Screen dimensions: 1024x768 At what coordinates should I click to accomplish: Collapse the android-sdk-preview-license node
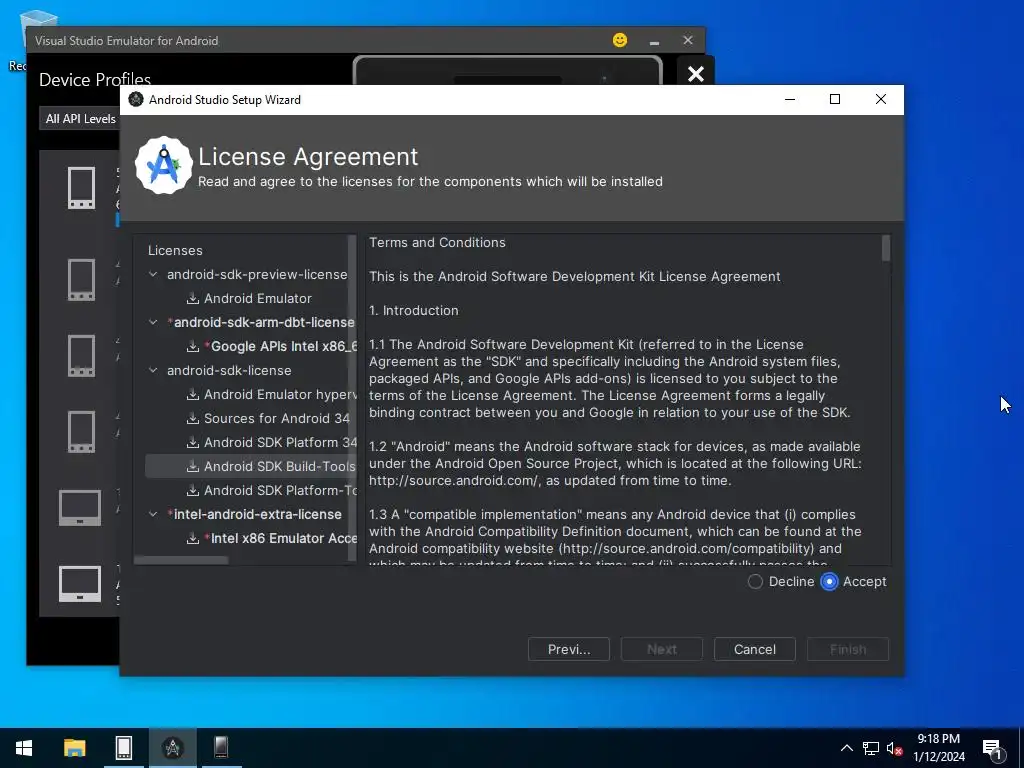pyautogui.click(x=153, y=274)
